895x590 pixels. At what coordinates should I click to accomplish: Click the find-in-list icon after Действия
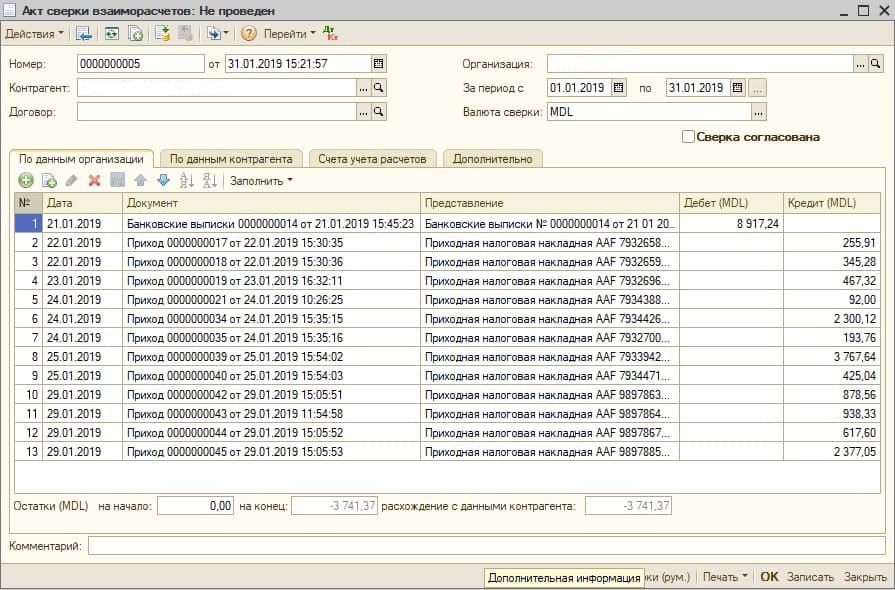(x=84, y=34)
